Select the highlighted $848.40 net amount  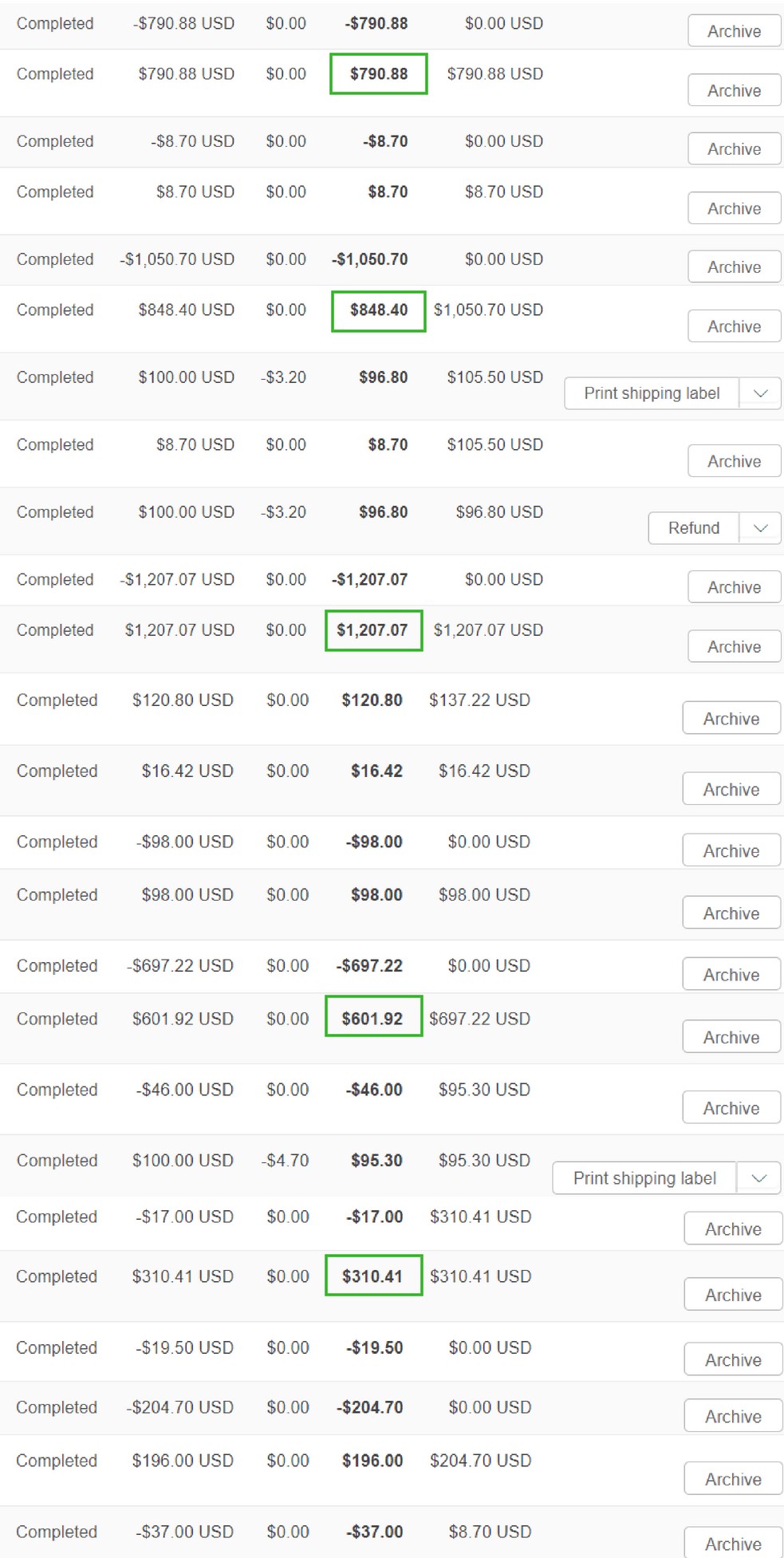(379, 310)
